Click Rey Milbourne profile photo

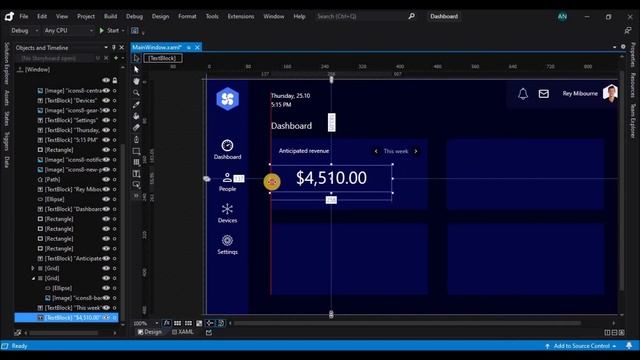tap(611, 93)
